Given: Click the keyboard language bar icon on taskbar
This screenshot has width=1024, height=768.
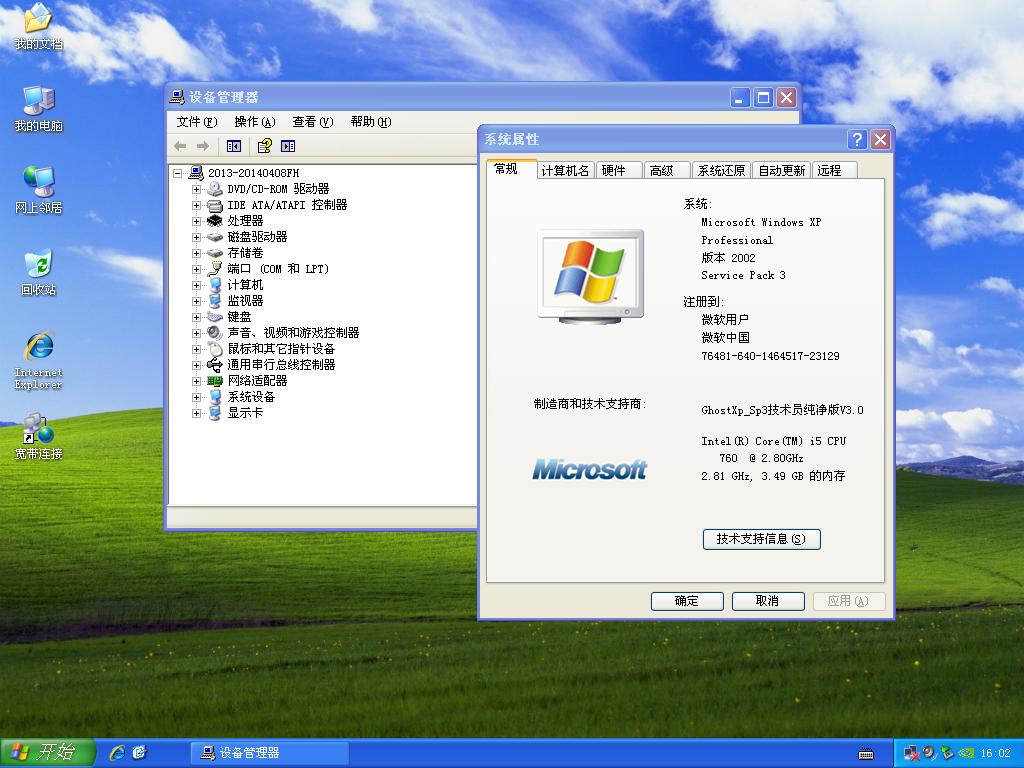Looking at the screenshot, I should (866, 754).
